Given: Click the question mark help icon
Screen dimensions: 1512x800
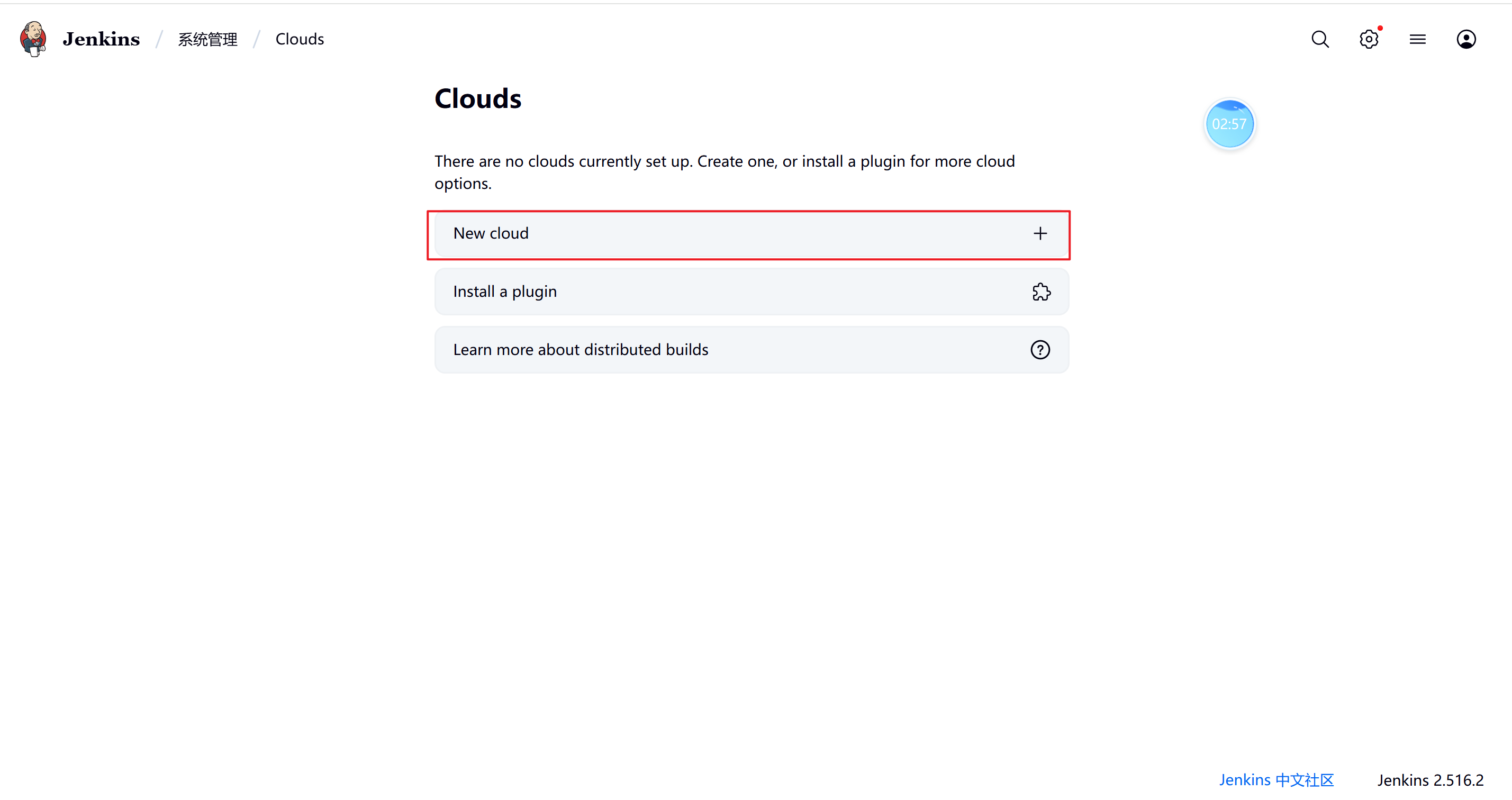Looking at the screenshot, I should tap(1040, 350).
